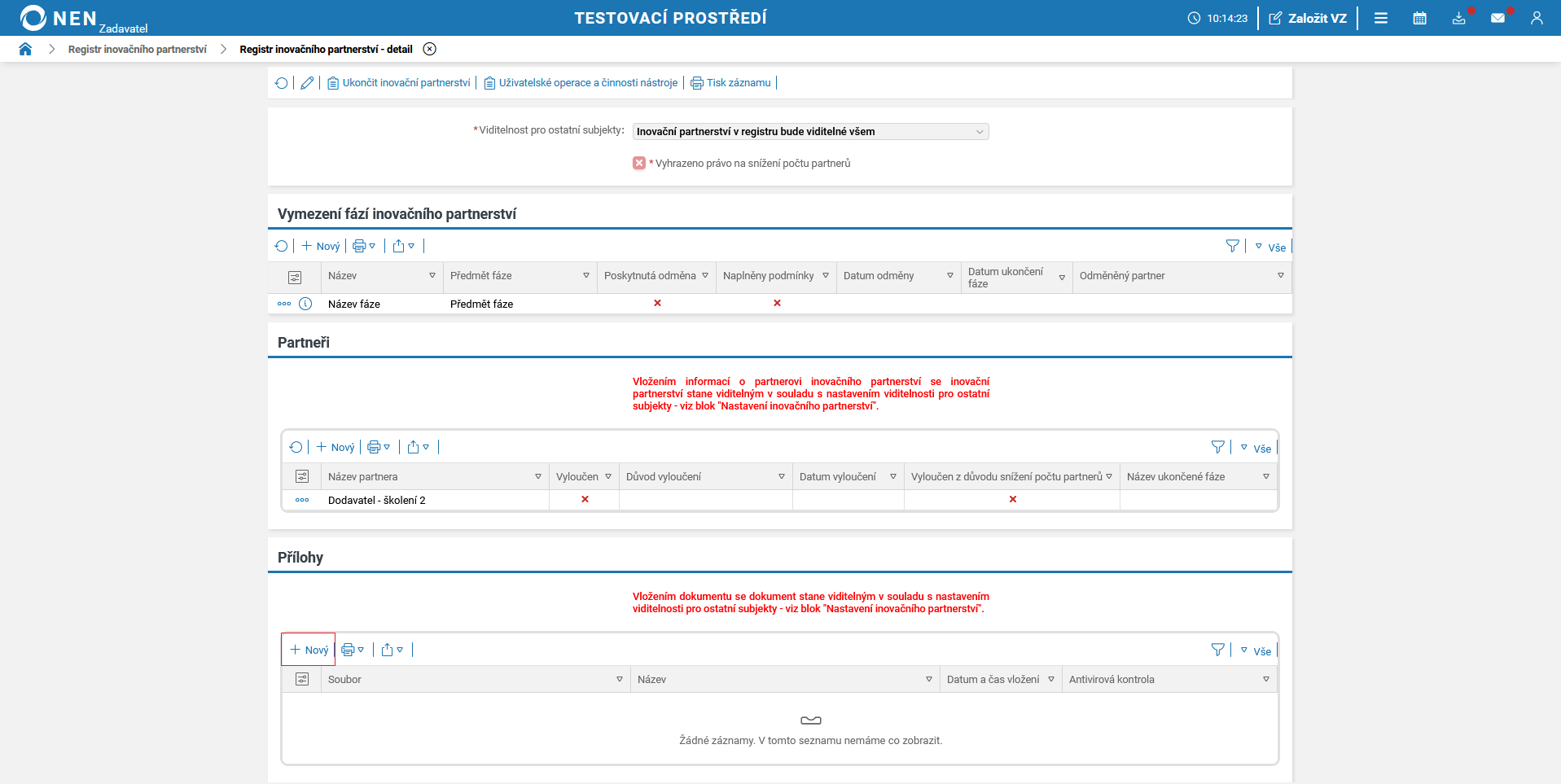Viewport: 1561px width, 784px height.
Task: Click Tisk záznamu
Action: pyautogui.click(x=730, y=83)
